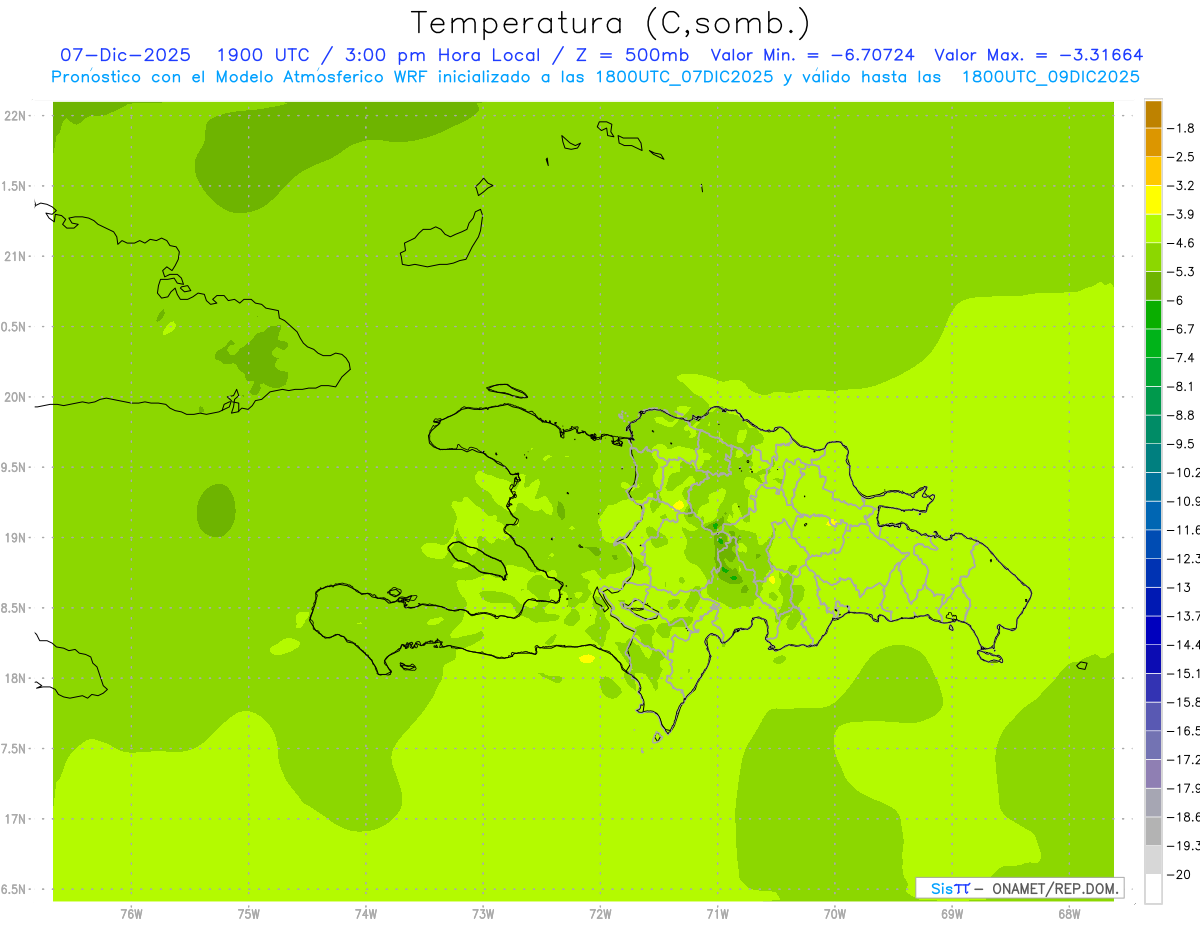
Task: Click the legend value "-2.5"
Action: (1182, 157)
